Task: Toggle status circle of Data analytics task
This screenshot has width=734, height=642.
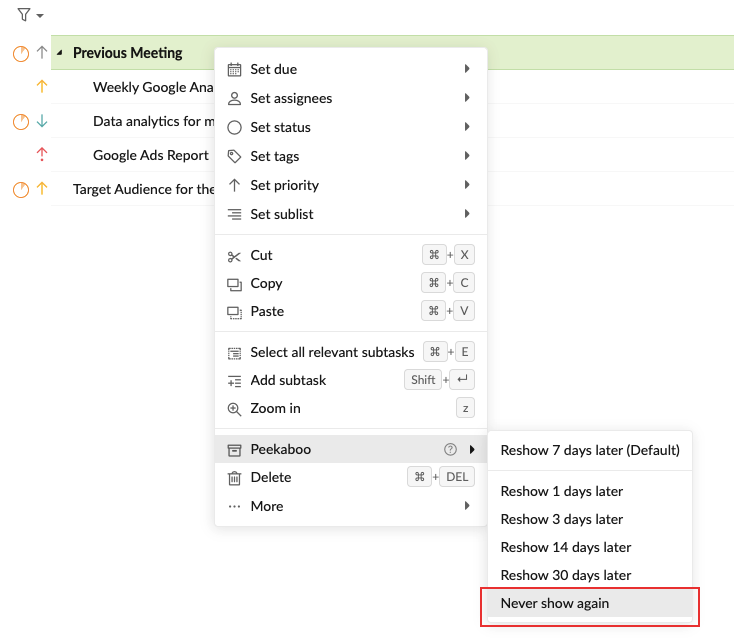Action: [x=21, y=122]
